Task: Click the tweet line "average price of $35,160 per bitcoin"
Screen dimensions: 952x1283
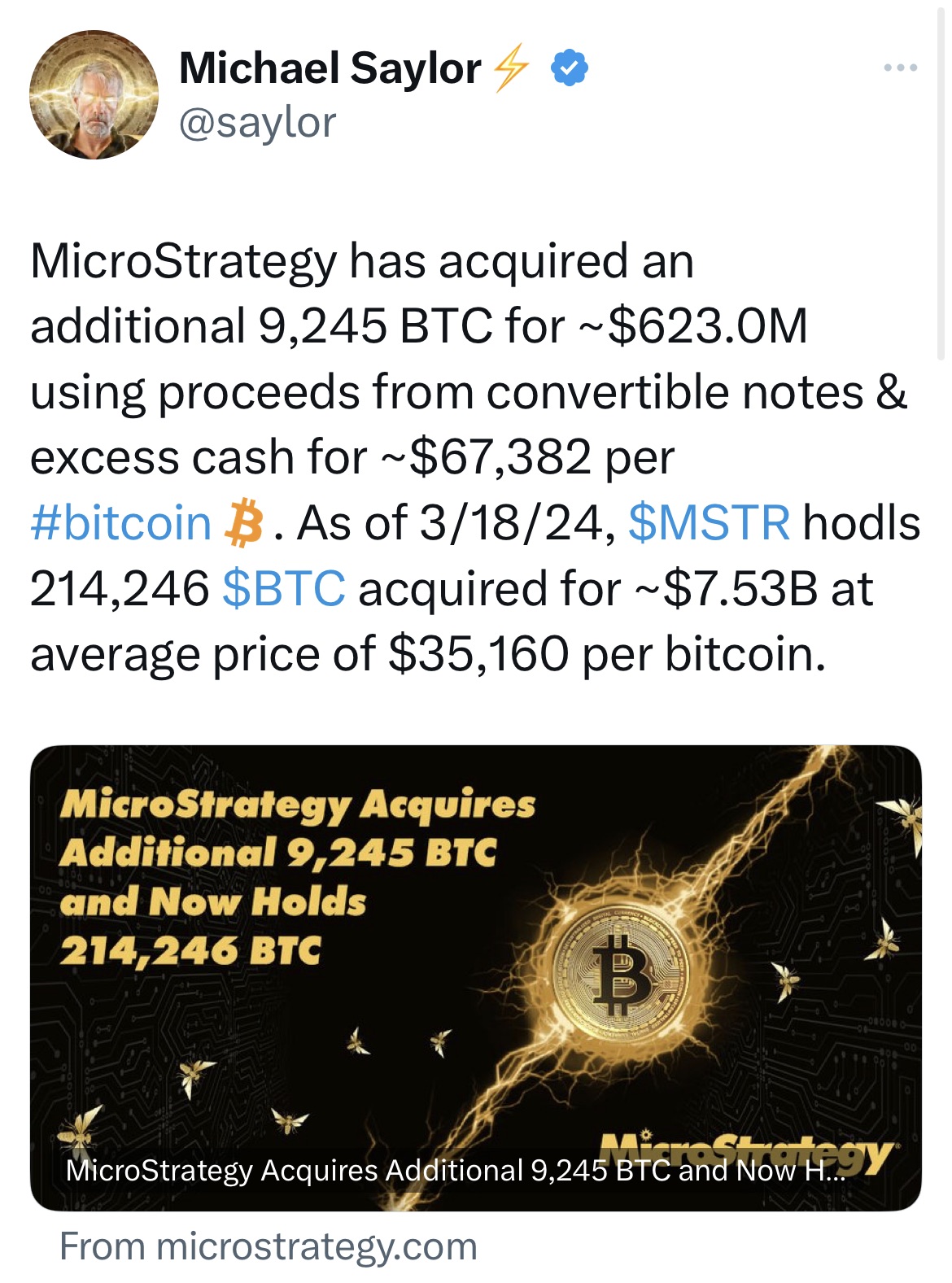Action: (427, 654)
